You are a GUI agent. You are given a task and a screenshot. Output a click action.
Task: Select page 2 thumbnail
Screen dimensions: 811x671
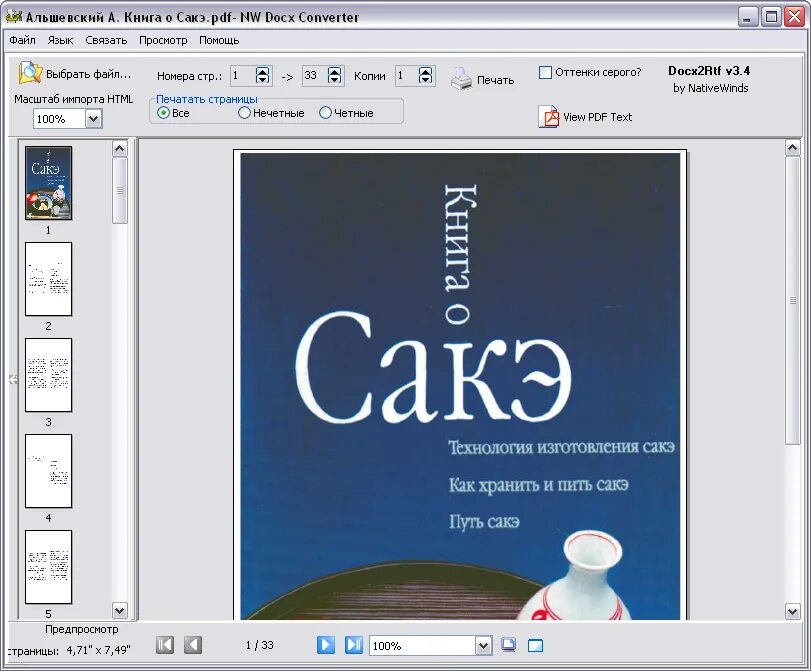click(x=49, y=279)
